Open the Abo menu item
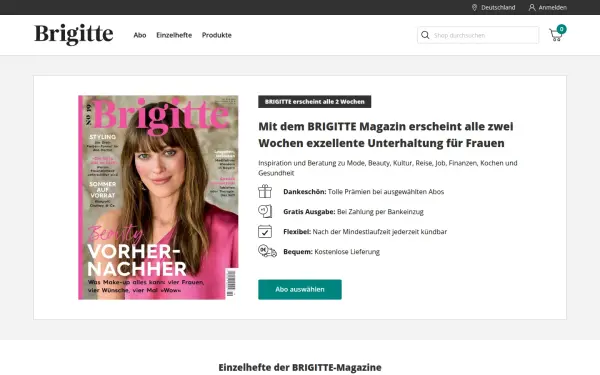This screenshot has width=600, height=375. tap(140, 35)
